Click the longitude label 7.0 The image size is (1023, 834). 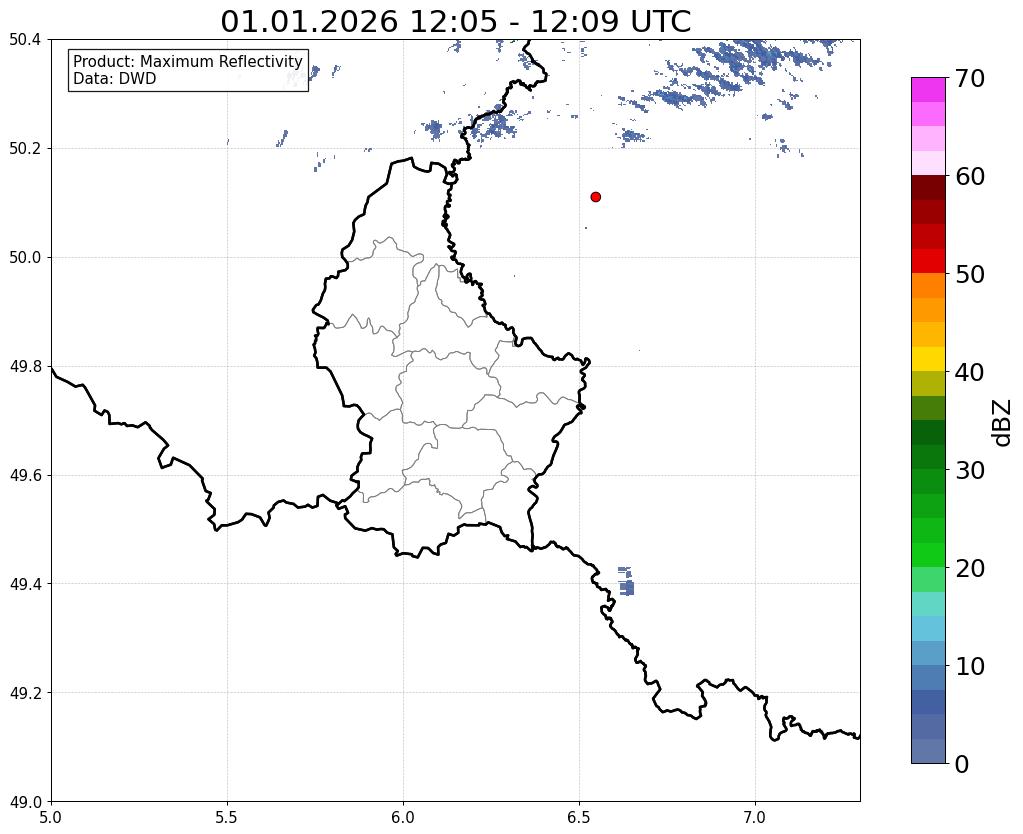pyautogui.click(x=755, y=818)
